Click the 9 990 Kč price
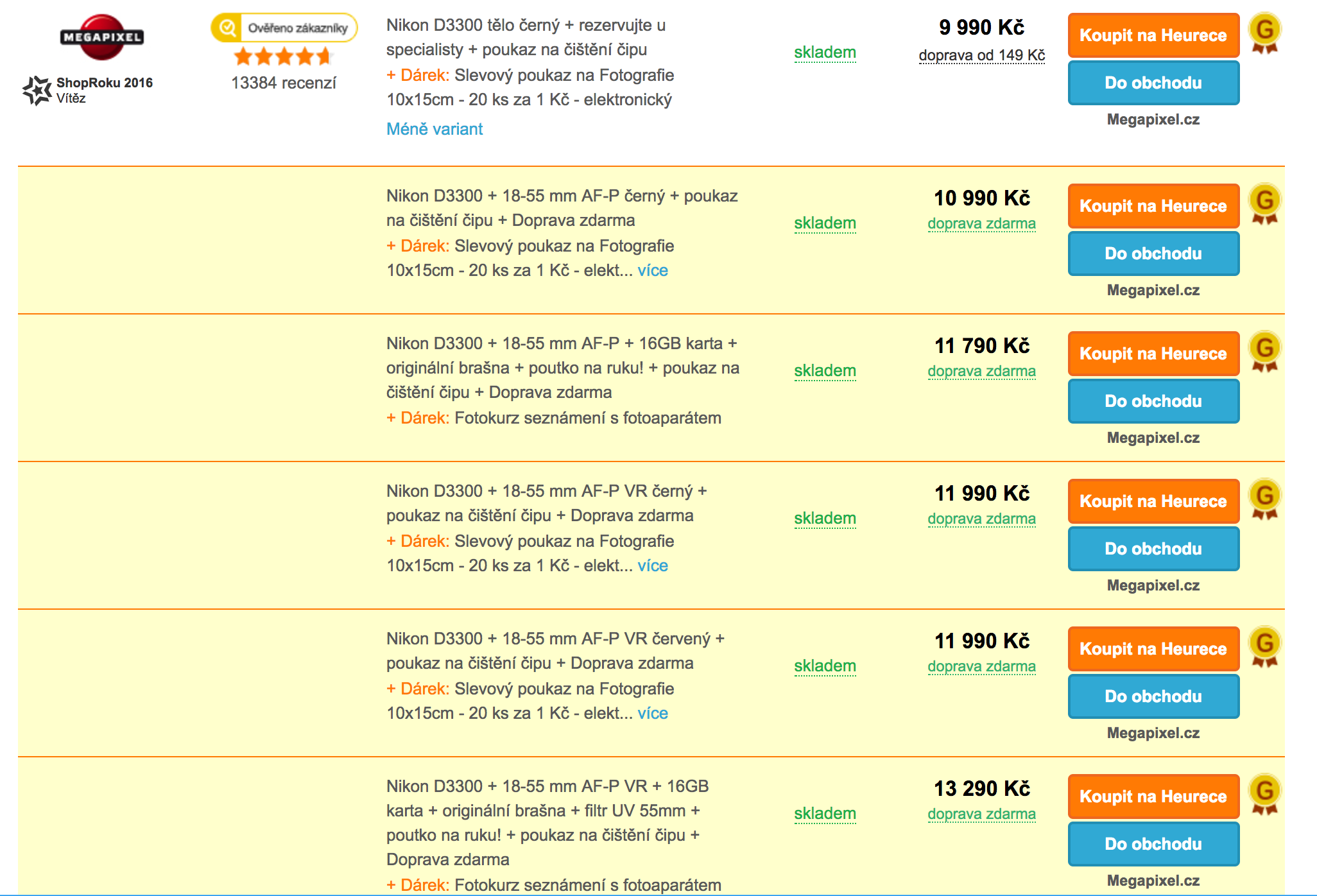1317x896 pixels. (981, 28)
